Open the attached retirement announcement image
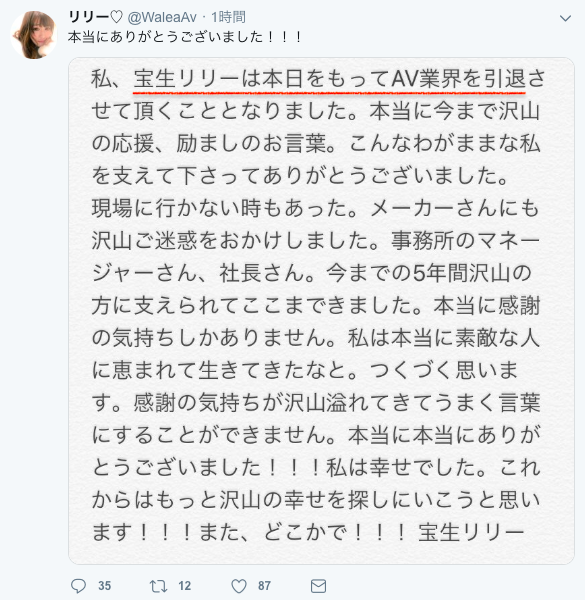 tap(321, 311)
